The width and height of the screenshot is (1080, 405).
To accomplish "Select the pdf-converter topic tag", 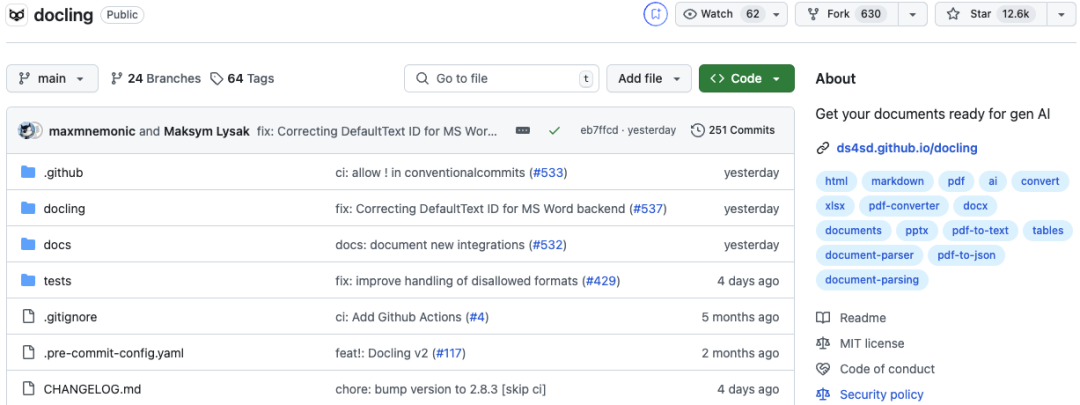I will [904, 206].
